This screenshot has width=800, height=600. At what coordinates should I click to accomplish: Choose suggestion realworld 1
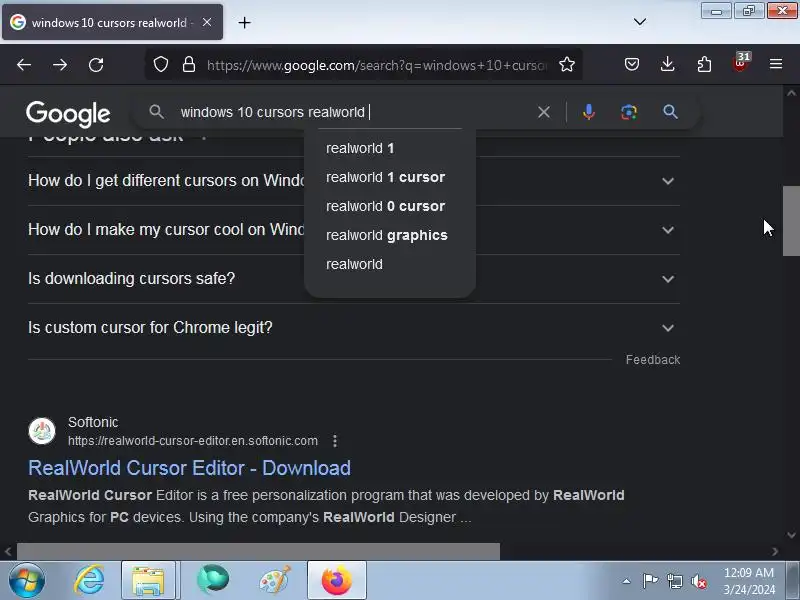pos(360,148)
